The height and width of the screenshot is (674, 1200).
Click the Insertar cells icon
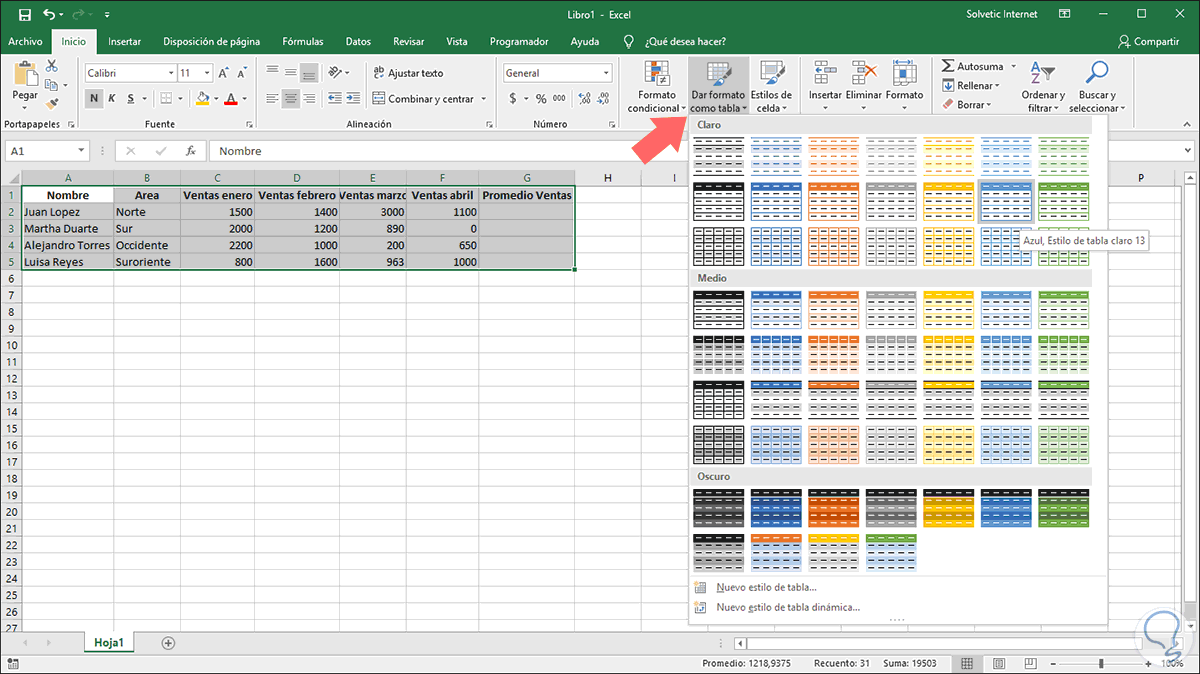tap(825, 74)
